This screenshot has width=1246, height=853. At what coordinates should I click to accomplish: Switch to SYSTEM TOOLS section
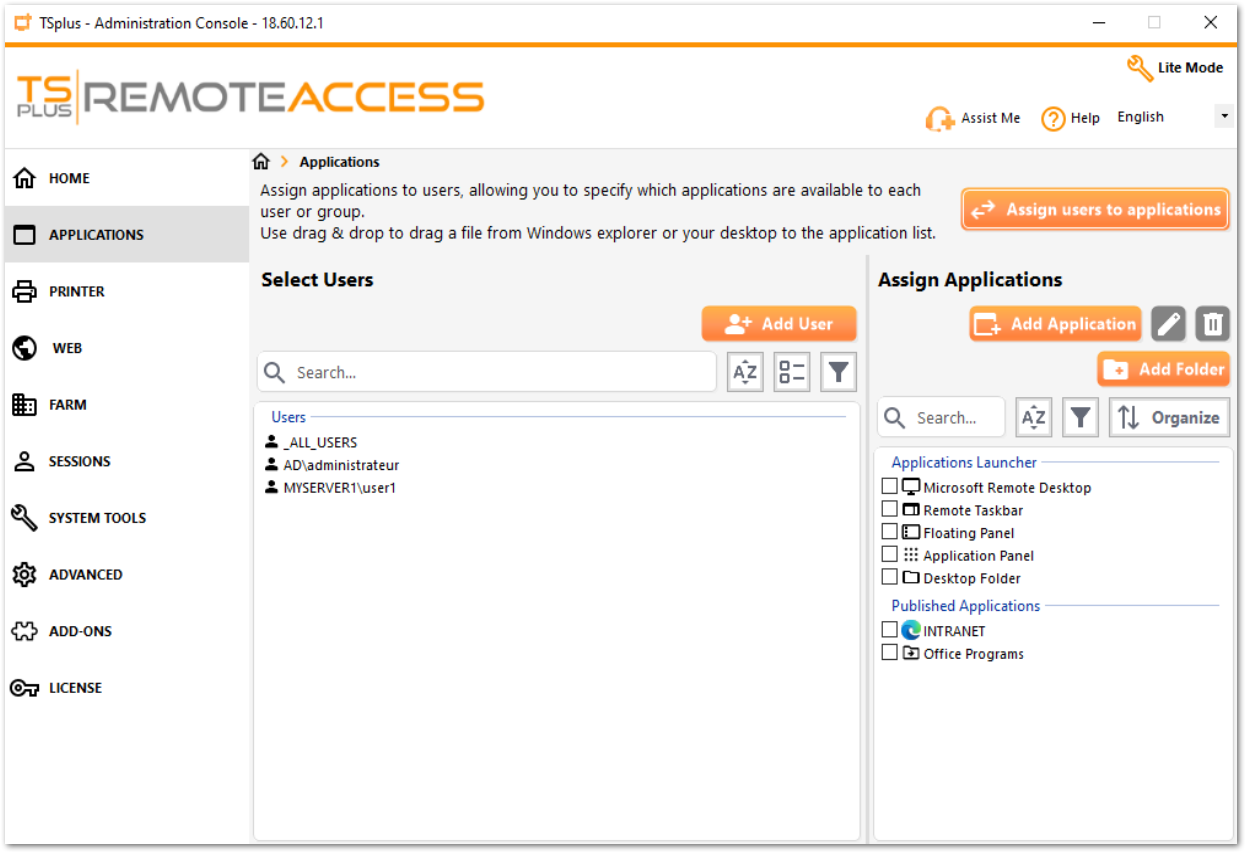click(96, 517)
